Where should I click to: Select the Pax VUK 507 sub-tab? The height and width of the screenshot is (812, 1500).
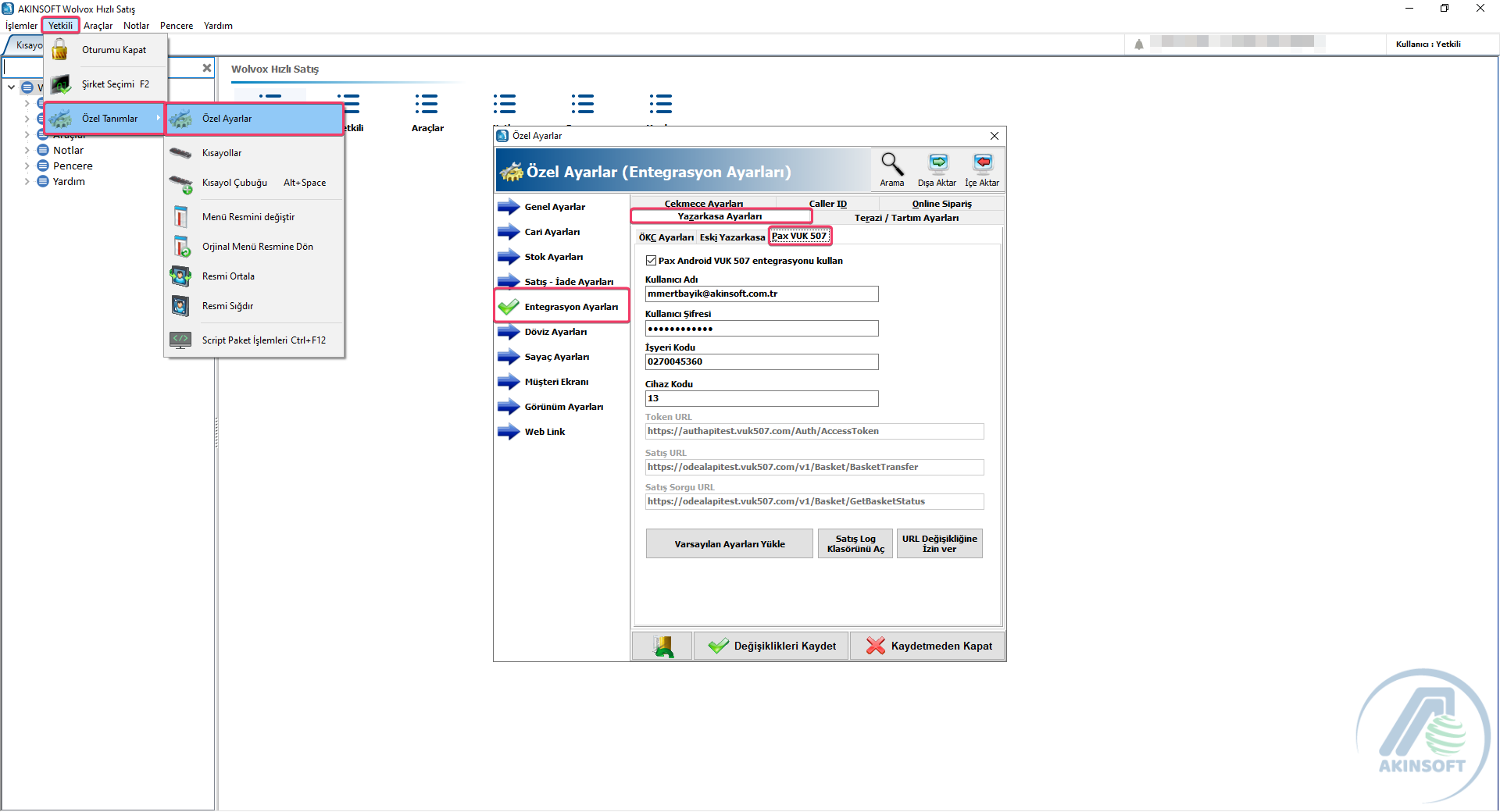(x=799, y=236)
